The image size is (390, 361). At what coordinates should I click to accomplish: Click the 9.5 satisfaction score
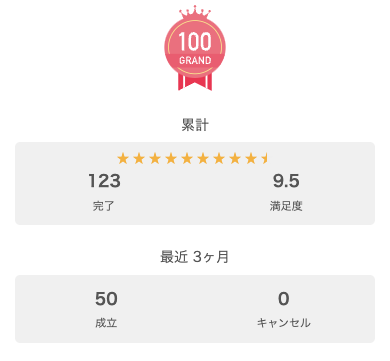click(286, 181)
